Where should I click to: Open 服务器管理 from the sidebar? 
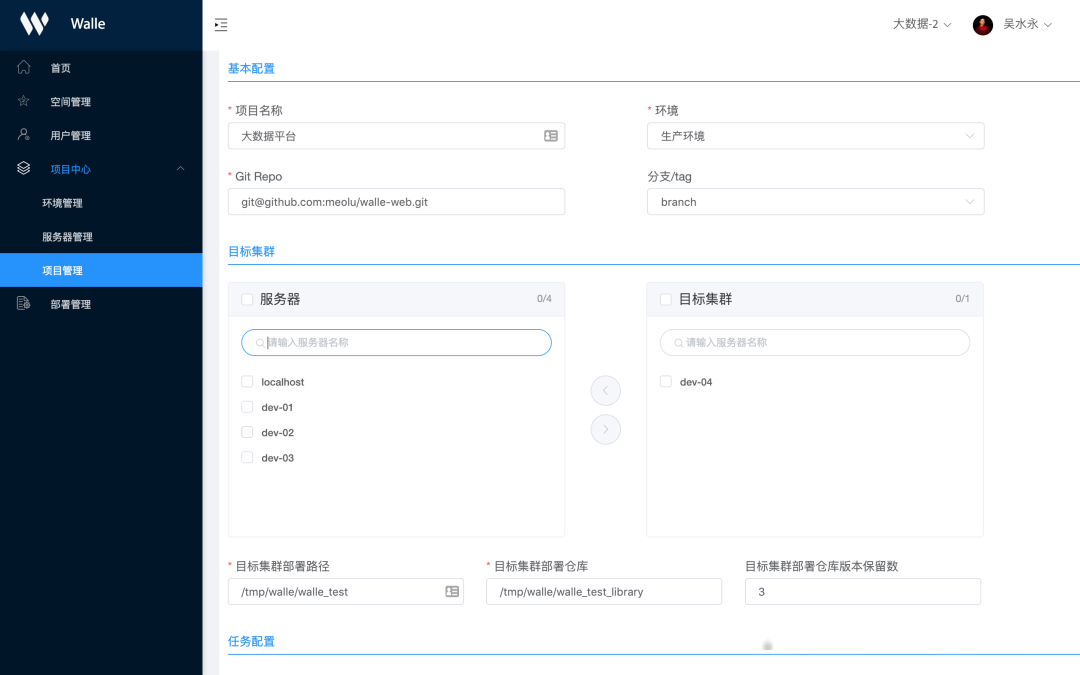tap(67, 237)
